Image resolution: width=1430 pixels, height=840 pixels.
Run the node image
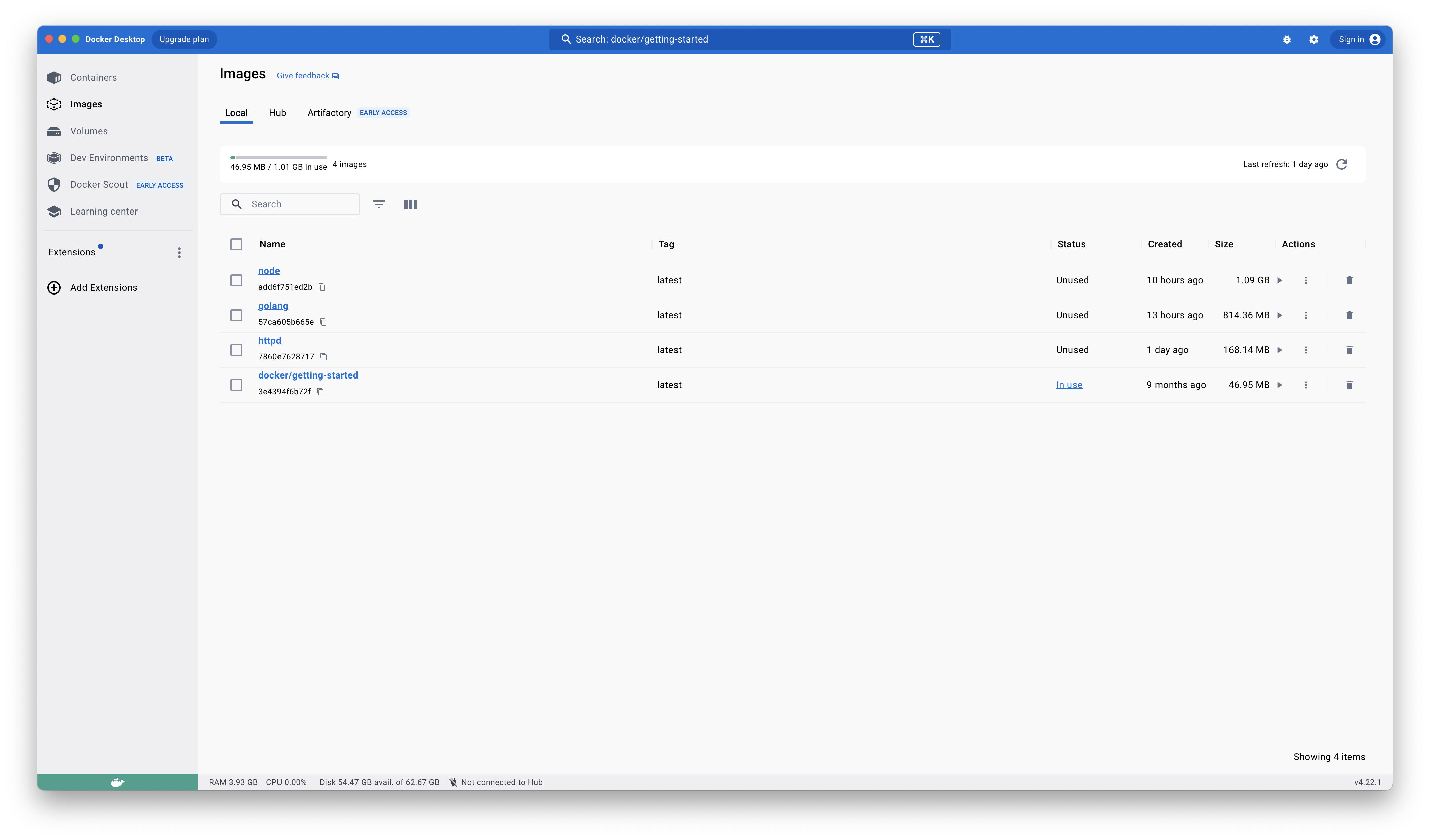pos(1280,281)
